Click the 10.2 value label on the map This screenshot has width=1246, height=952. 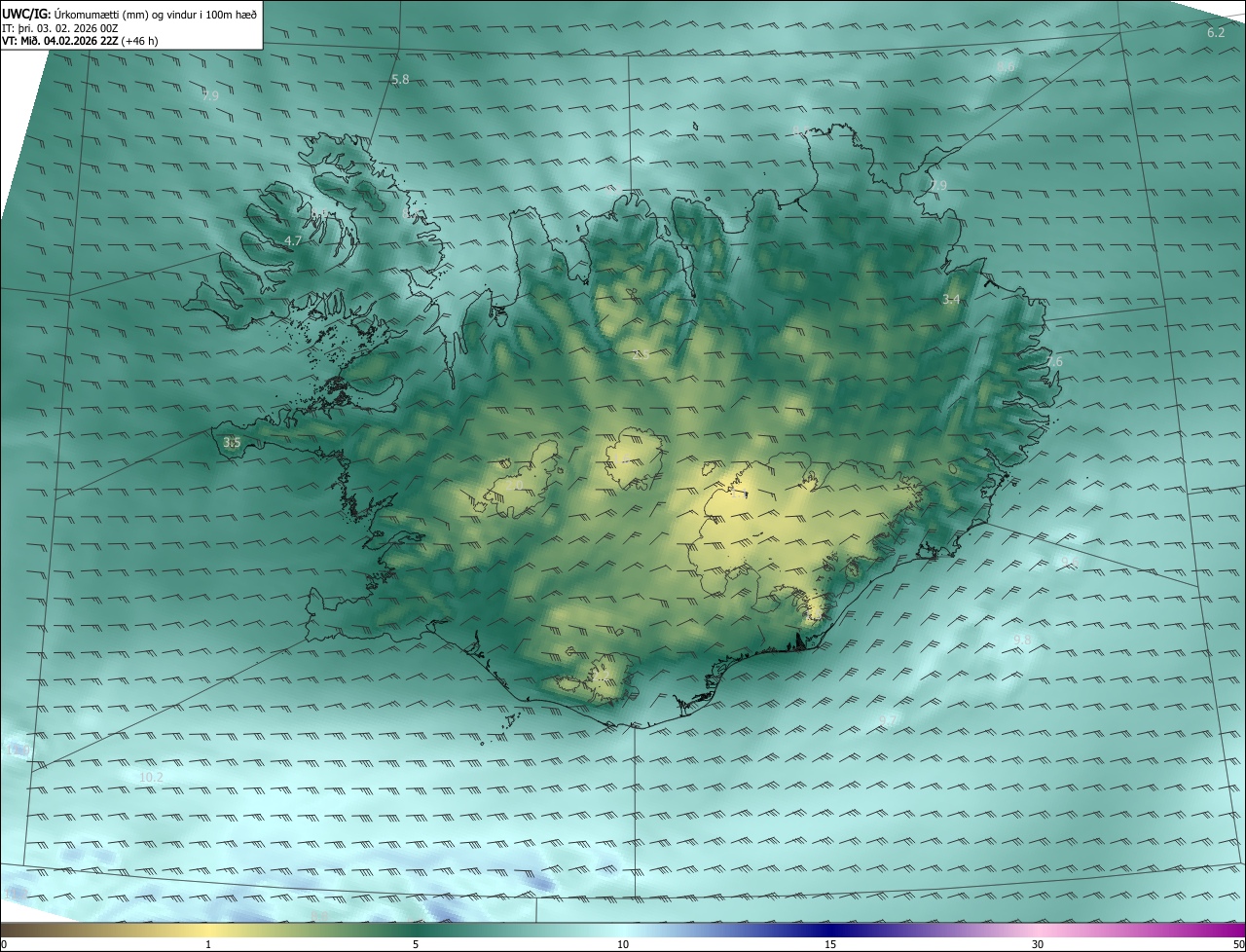pyautogui.click(x=151, y=777)
